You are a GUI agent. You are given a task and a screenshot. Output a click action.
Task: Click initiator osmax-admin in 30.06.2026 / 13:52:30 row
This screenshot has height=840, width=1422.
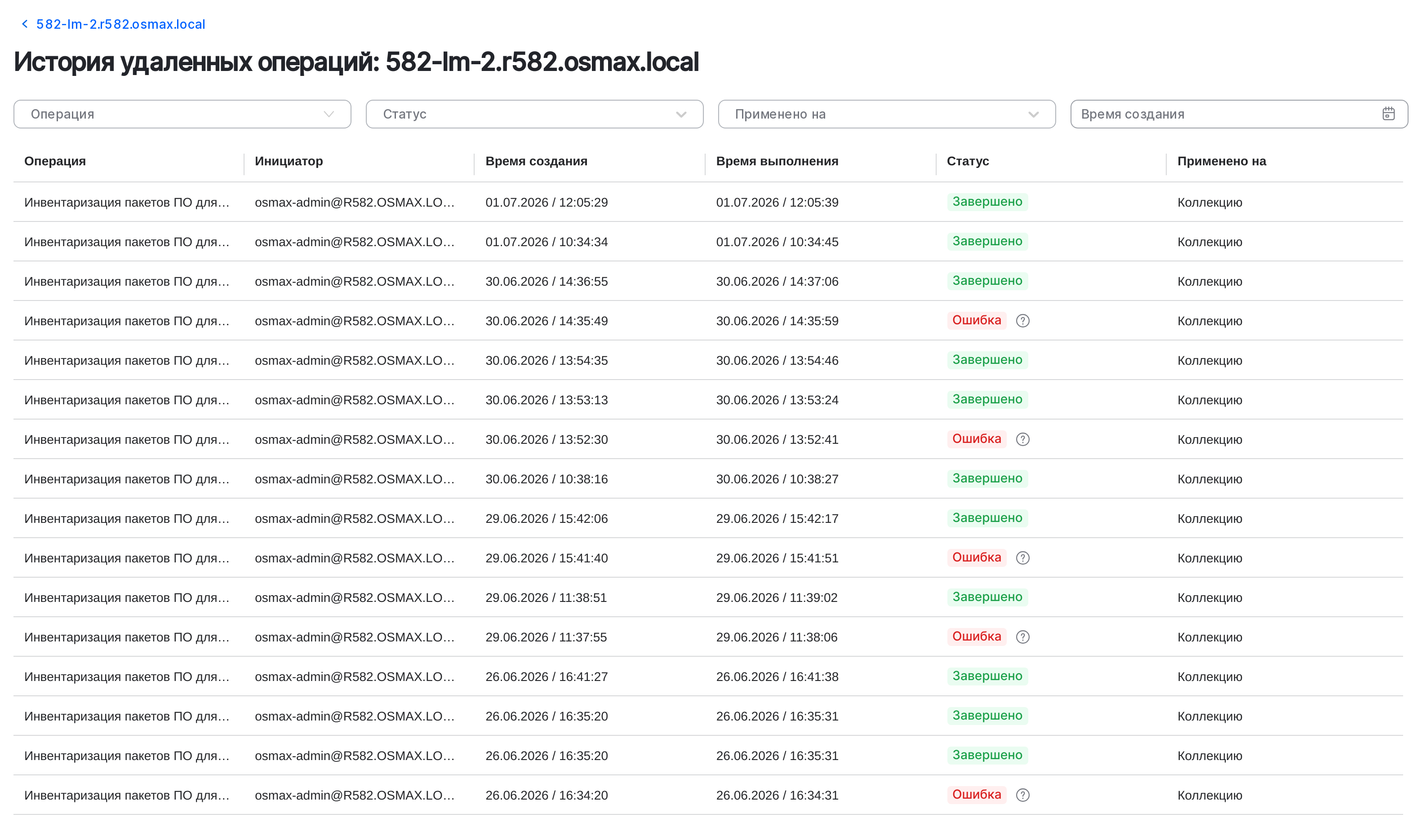pos(355,440)
